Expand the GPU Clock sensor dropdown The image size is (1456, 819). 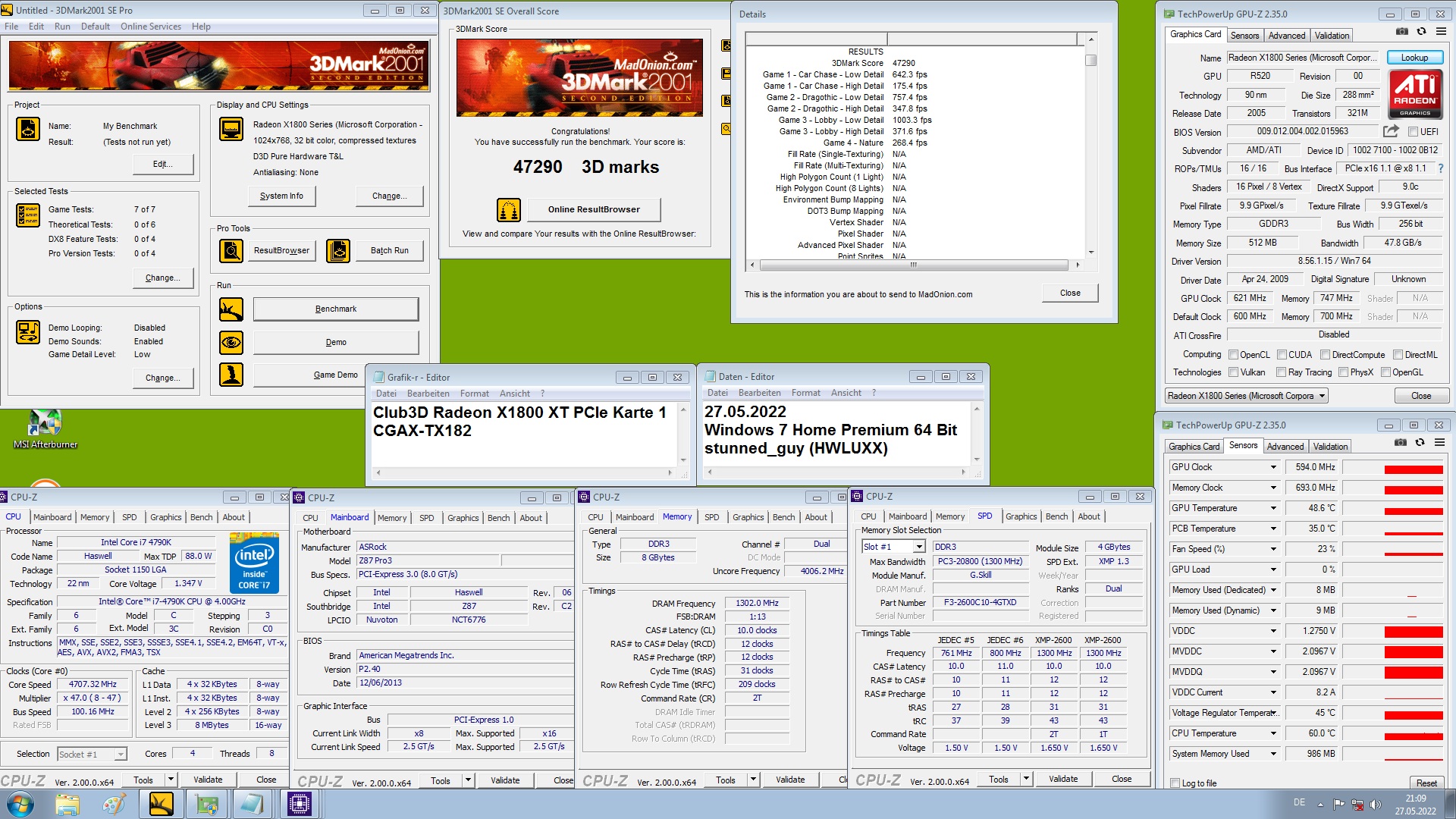click(x=1274, y=467)
